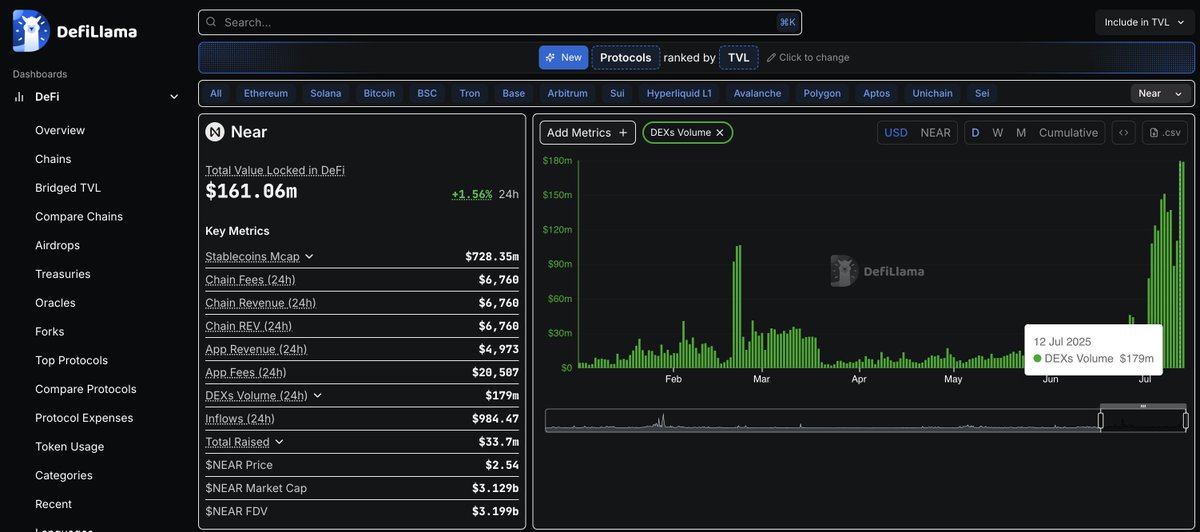Screen dimensions: 1200x532
Task: Open Recent in the sidebar
Action: click(x=53, y=504)
